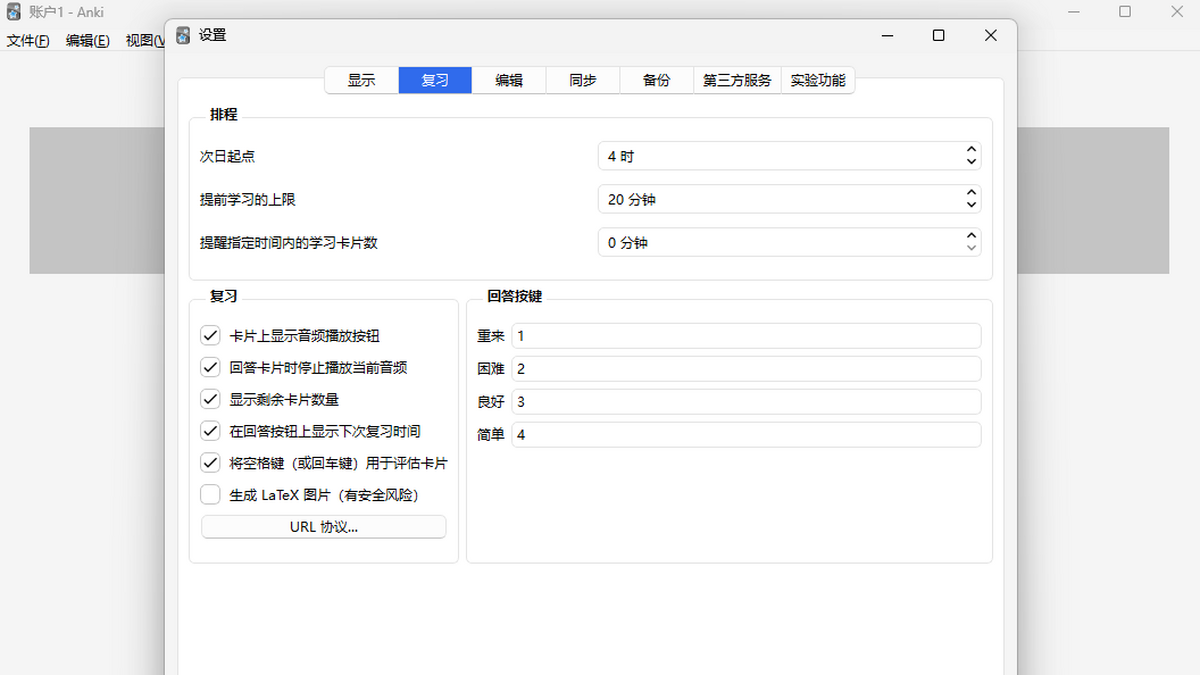Switch to the 复习 tab

click(x=435, y=80)
